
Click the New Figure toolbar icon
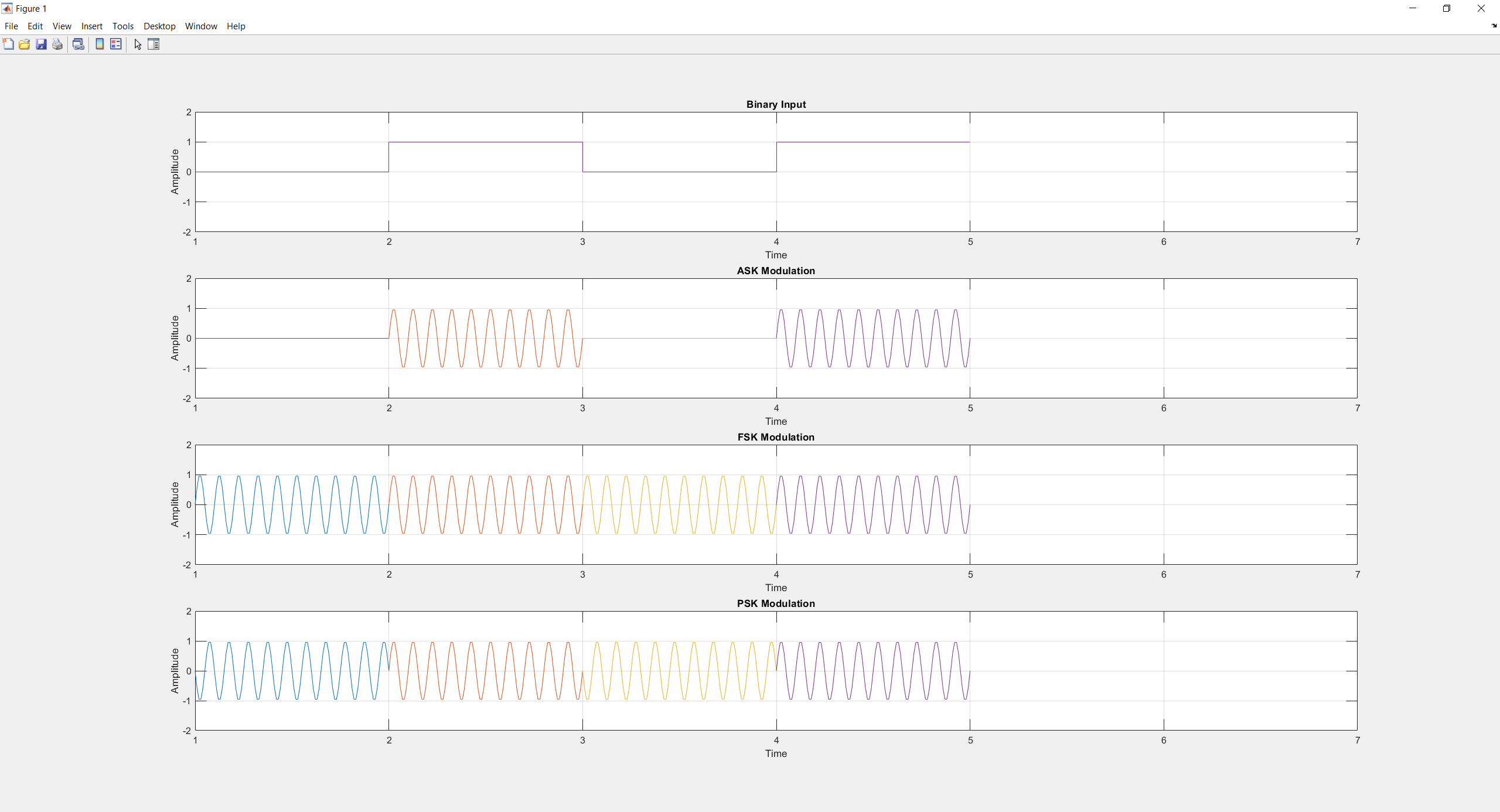[8, 45]
